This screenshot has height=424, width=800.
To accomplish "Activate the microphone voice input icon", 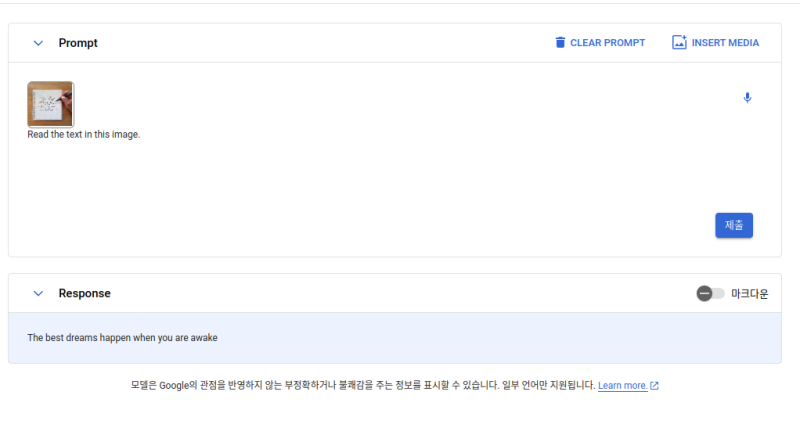I will pyautogui.click(x=747, y=98).
